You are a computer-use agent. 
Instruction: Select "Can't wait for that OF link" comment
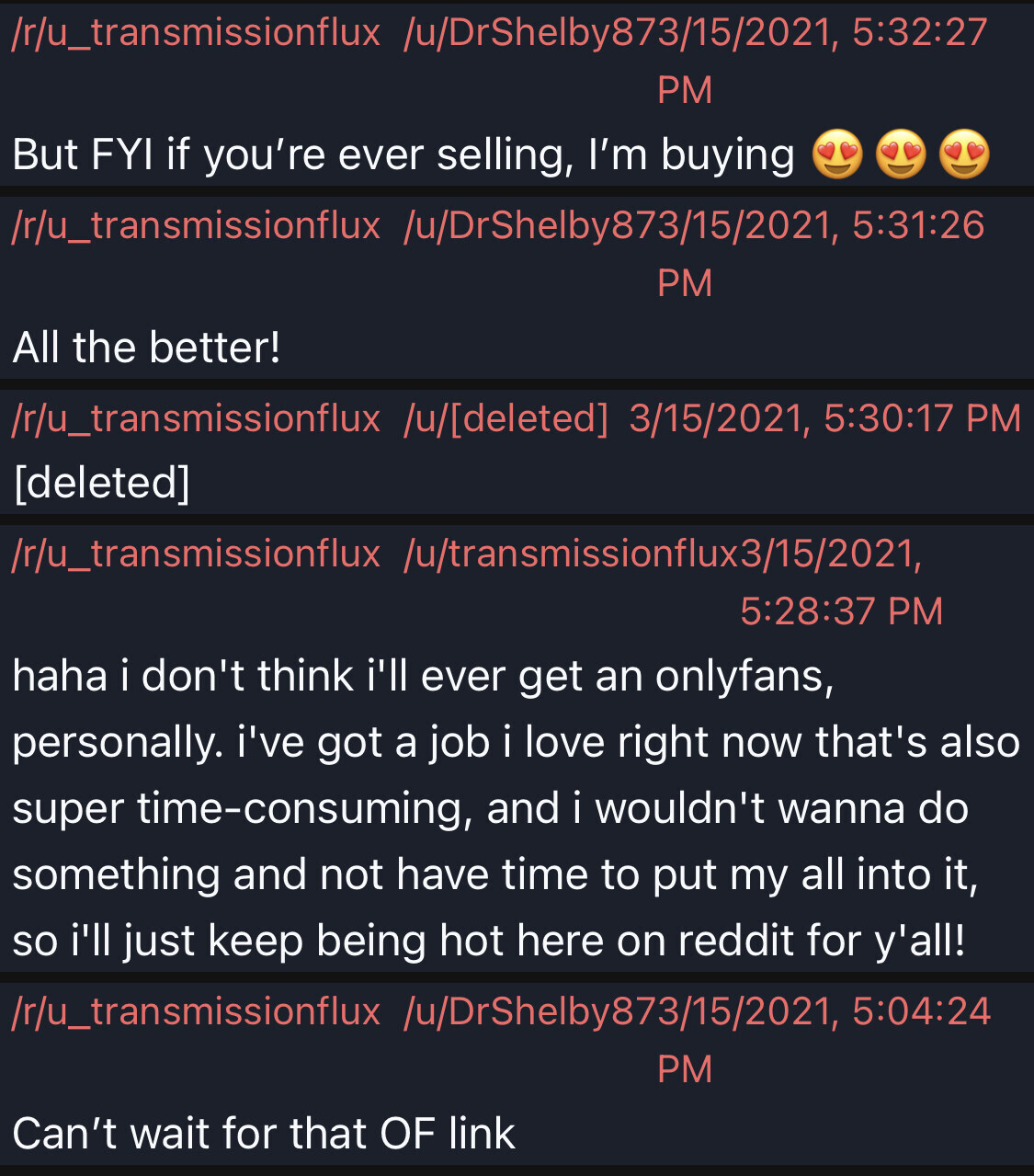click(264, 1134)
